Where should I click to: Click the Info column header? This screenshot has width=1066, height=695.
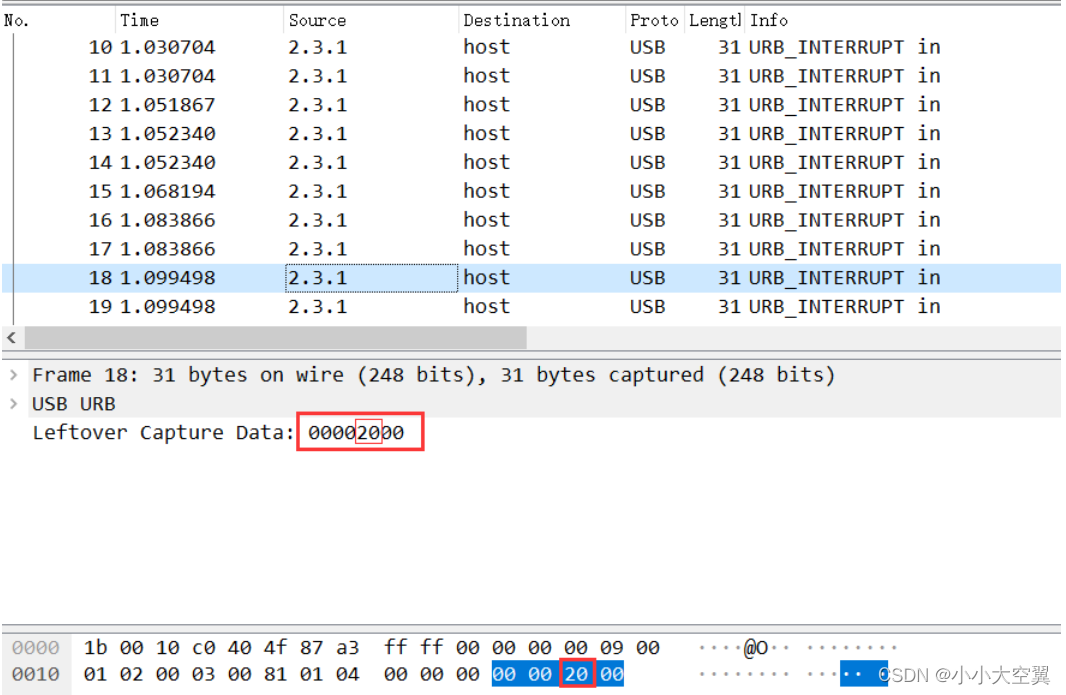coord(769,19)
